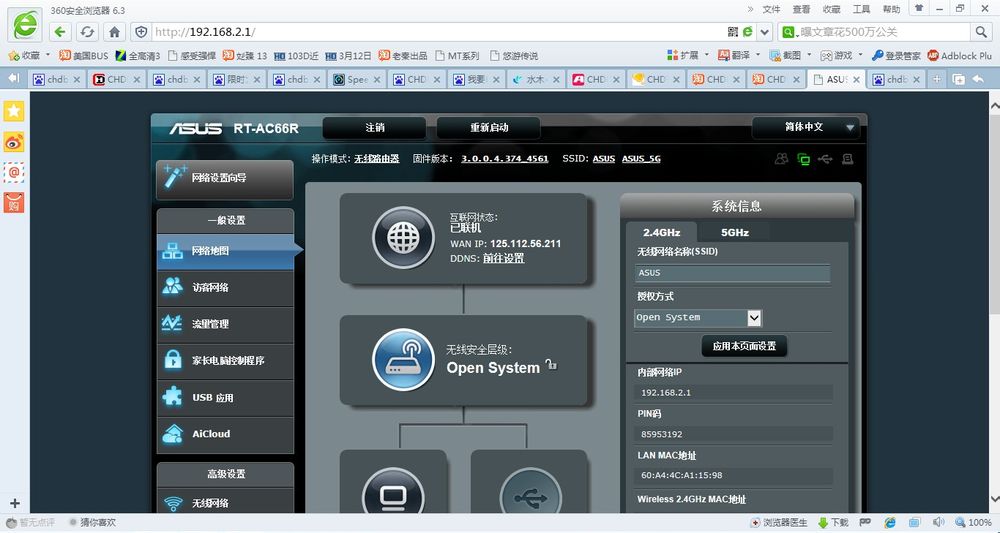Go back with the green arrow button
1000x533 pixels.
pos(60,32)
